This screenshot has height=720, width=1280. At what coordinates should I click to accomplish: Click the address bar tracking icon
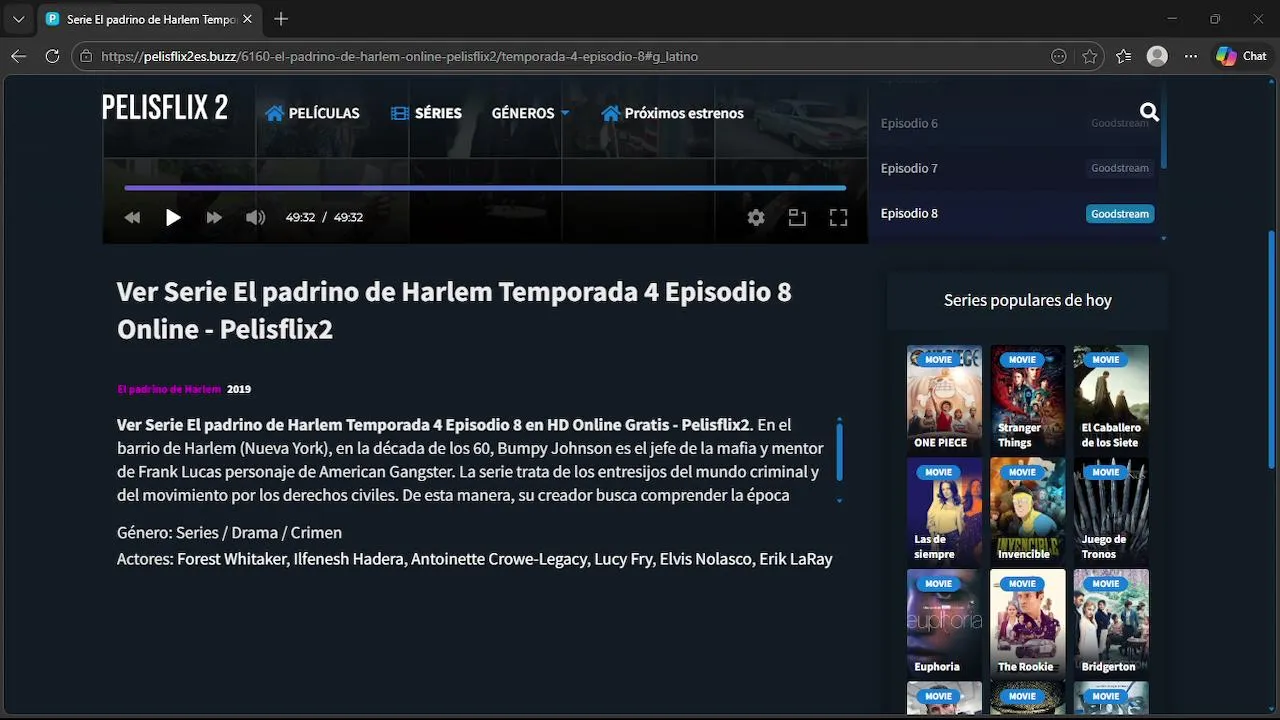pyautogui.click(x=1058, y=56)
